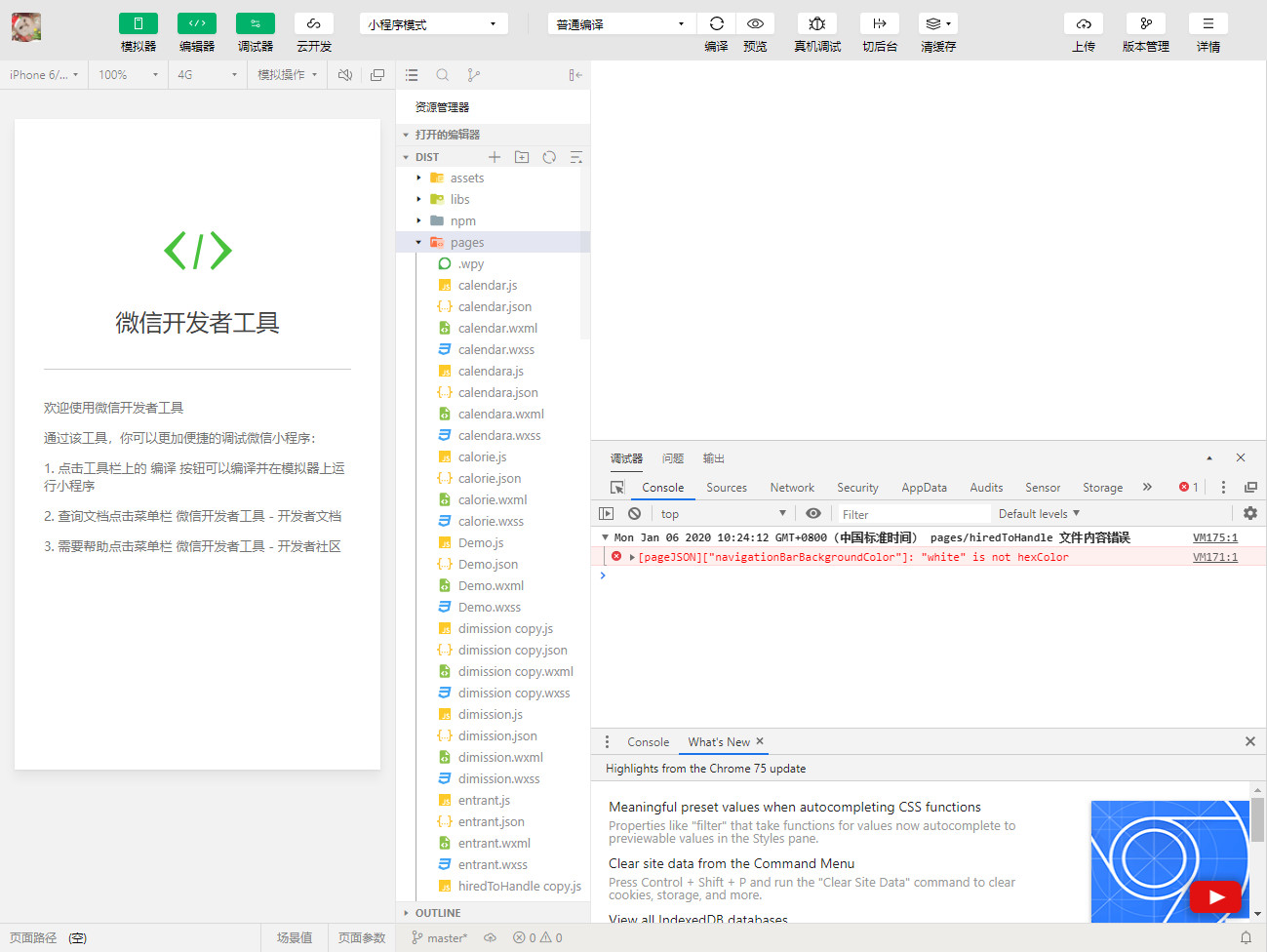Screen dimensions: 1267x952
Task: Click the inspect element selector icon
Action: tap(617, 487)
